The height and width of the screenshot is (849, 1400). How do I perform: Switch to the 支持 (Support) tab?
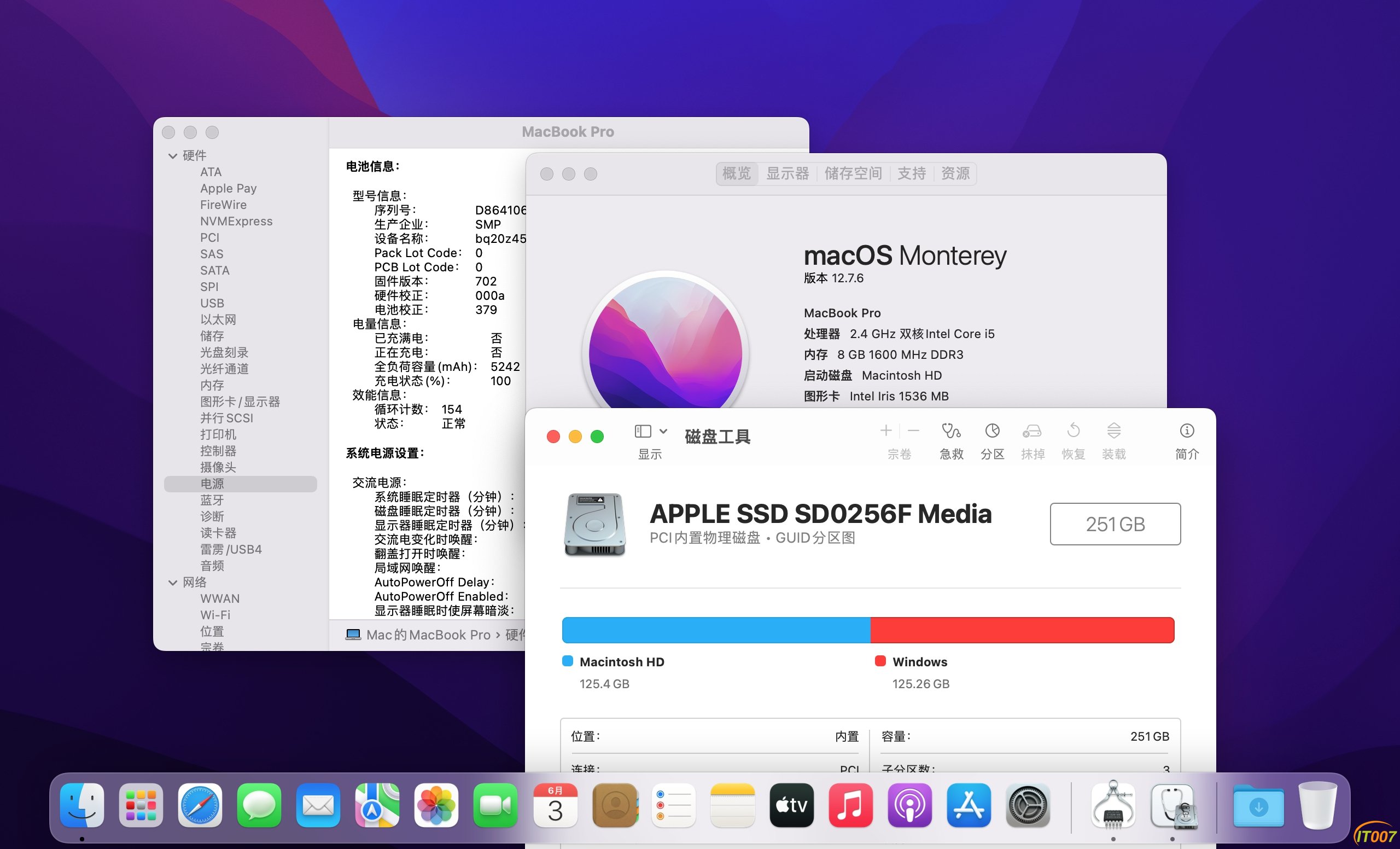911,173
